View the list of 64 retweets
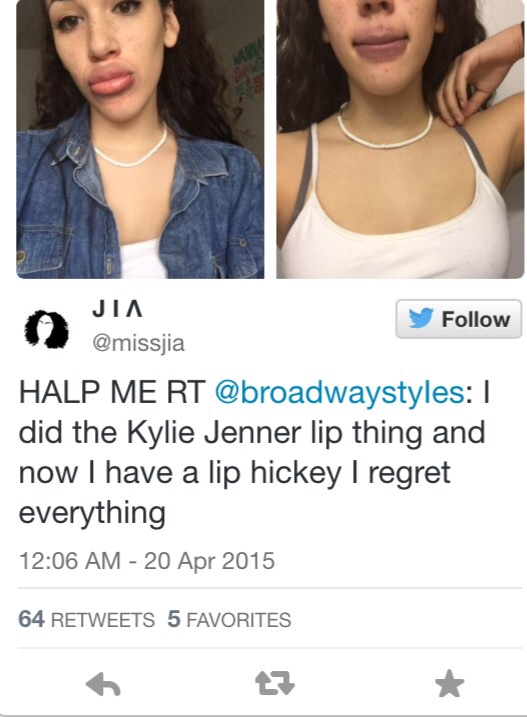Screen dimensions: 527x717 (x=86, y=620)
